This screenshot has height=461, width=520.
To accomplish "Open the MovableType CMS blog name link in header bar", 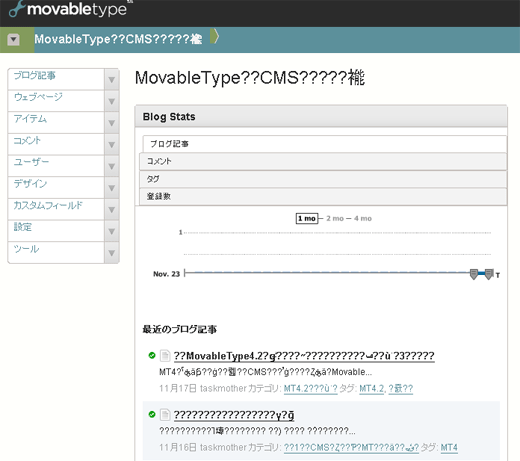I will pos(118,39).
